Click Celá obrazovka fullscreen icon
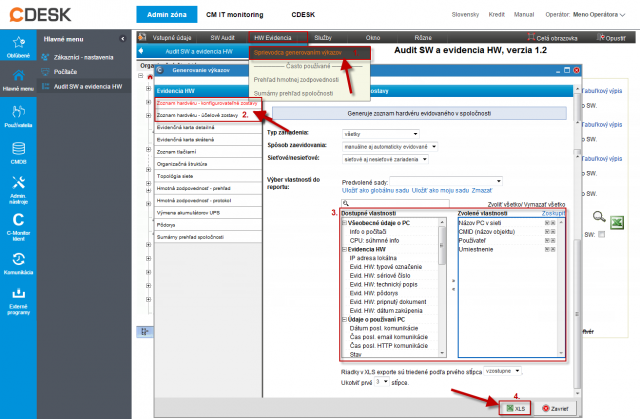The height and width of the screenshot is (419, 640). coord(531,37)
